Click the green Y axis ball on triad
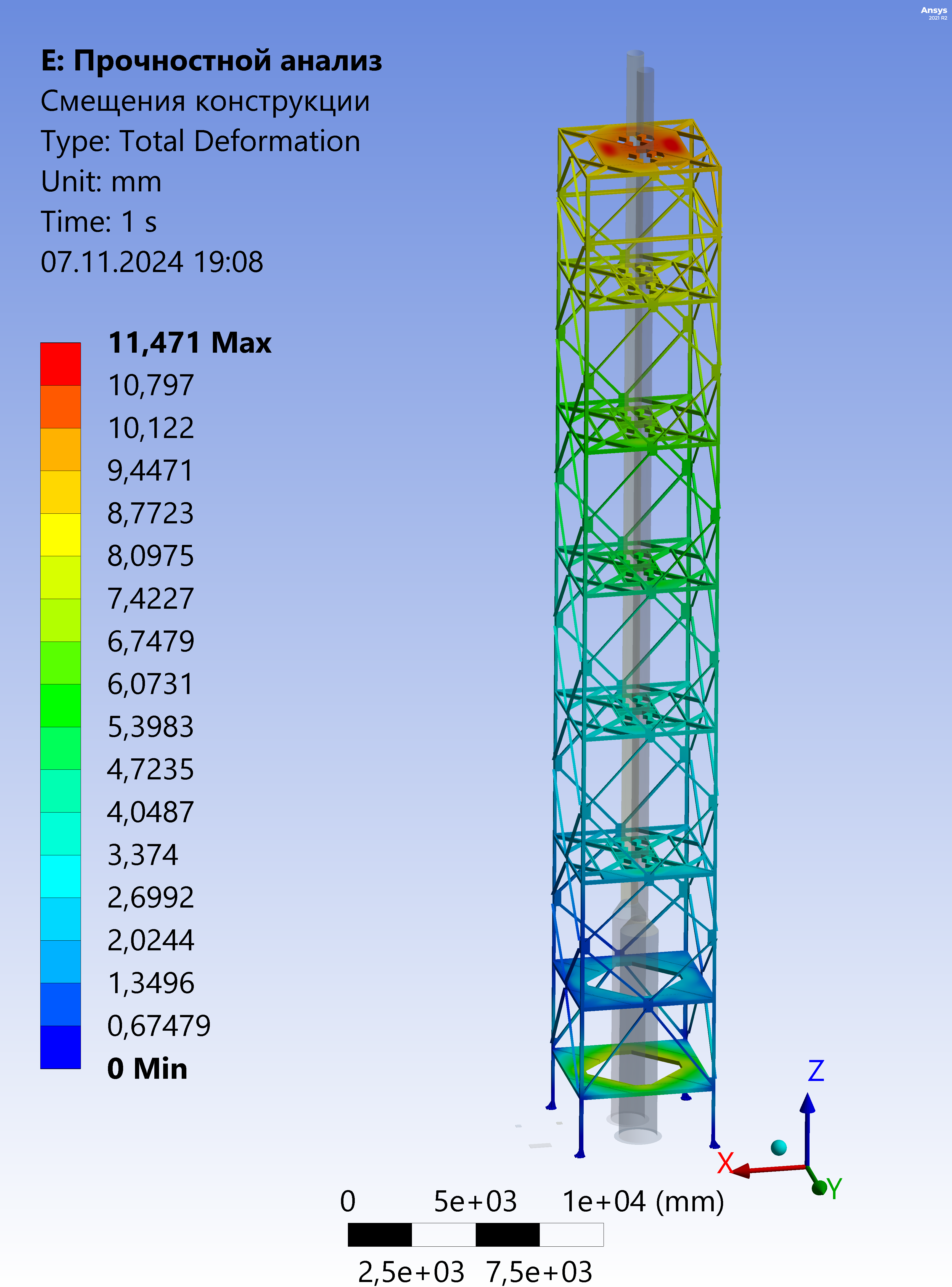Viewport: 952px width, 1287px height. point(819,1187)
